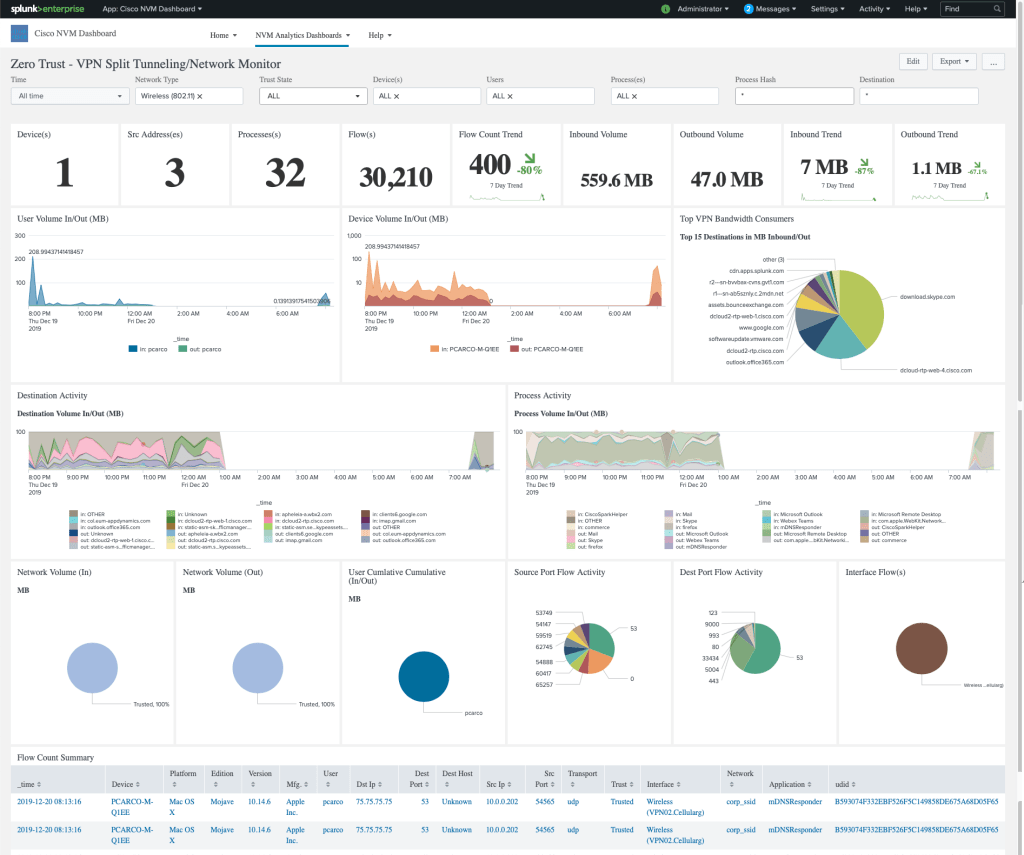Remove the Wireless (802.11) network type filter
This screenshot has width=1024, height=855.
coord(200,96)
